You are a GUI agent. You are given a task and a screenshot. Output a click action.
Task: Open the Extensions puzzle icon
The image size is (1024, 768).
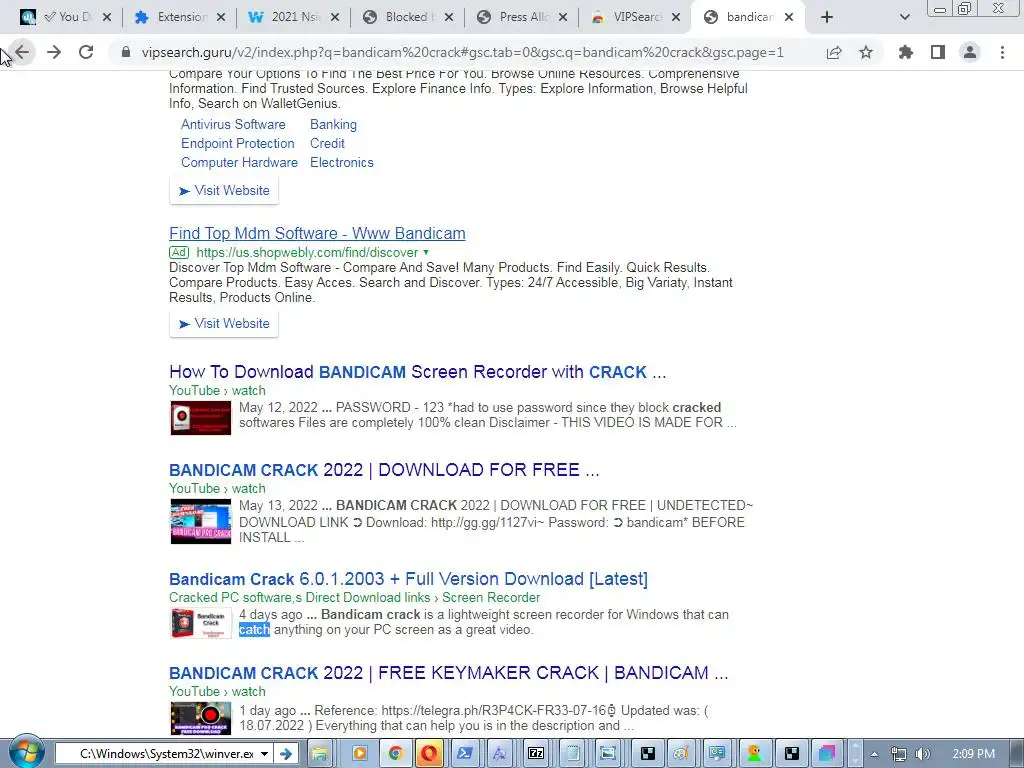905,52
